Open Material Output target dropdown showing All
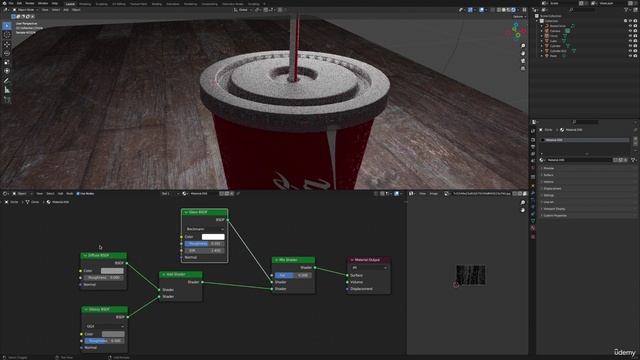 coord(369,268)
